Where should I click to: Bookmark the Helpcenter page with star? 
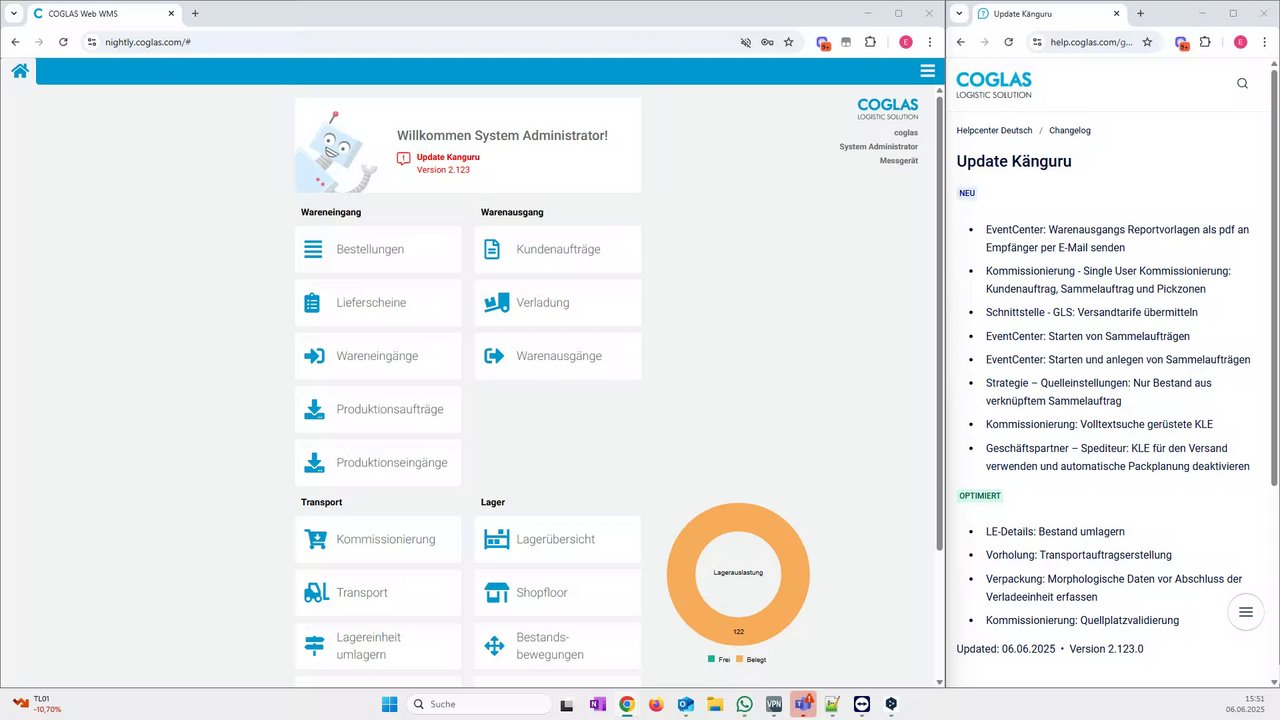1147,42
